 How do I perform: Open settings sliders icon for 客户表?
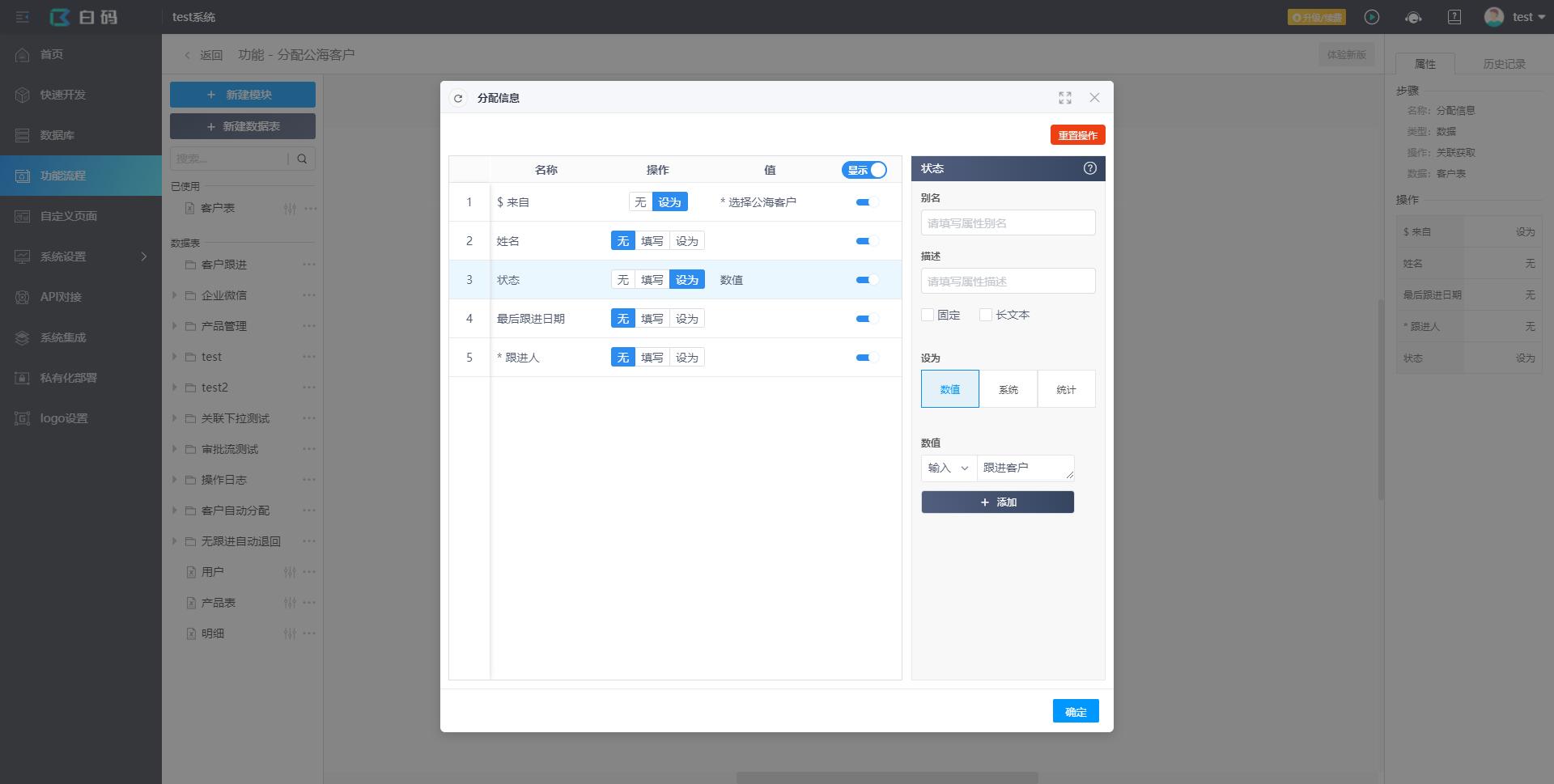[290, 209]
